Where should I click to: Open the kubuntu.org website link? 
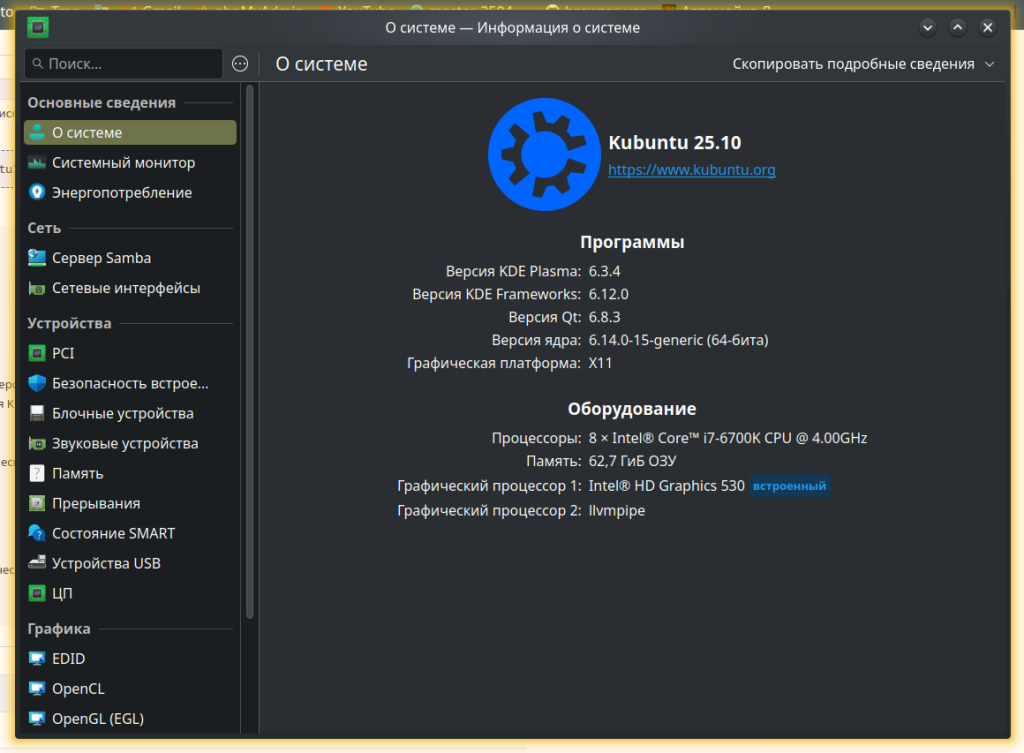(x=692, y=170)
